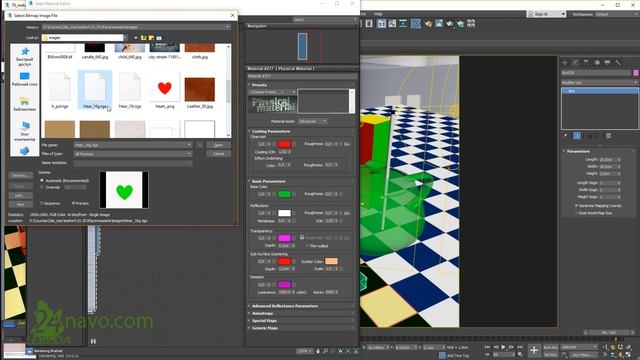Open the view menu icon in file dialog

point(159,38)
